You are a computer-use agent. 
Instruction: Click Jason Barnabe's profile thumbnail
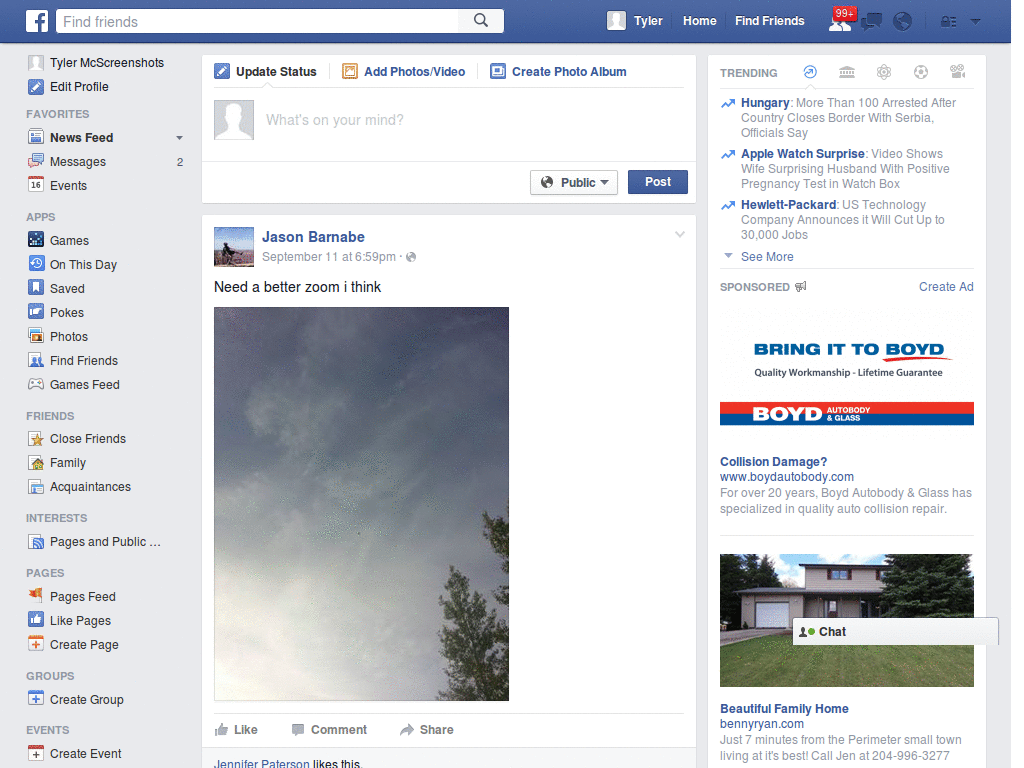pyautogui.click(x=234, y=247)
